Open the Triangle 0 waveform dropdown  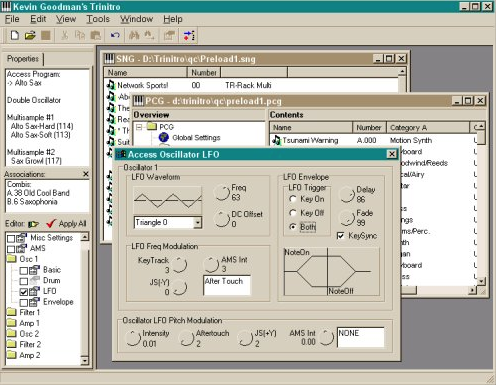[x=198, y=222]
